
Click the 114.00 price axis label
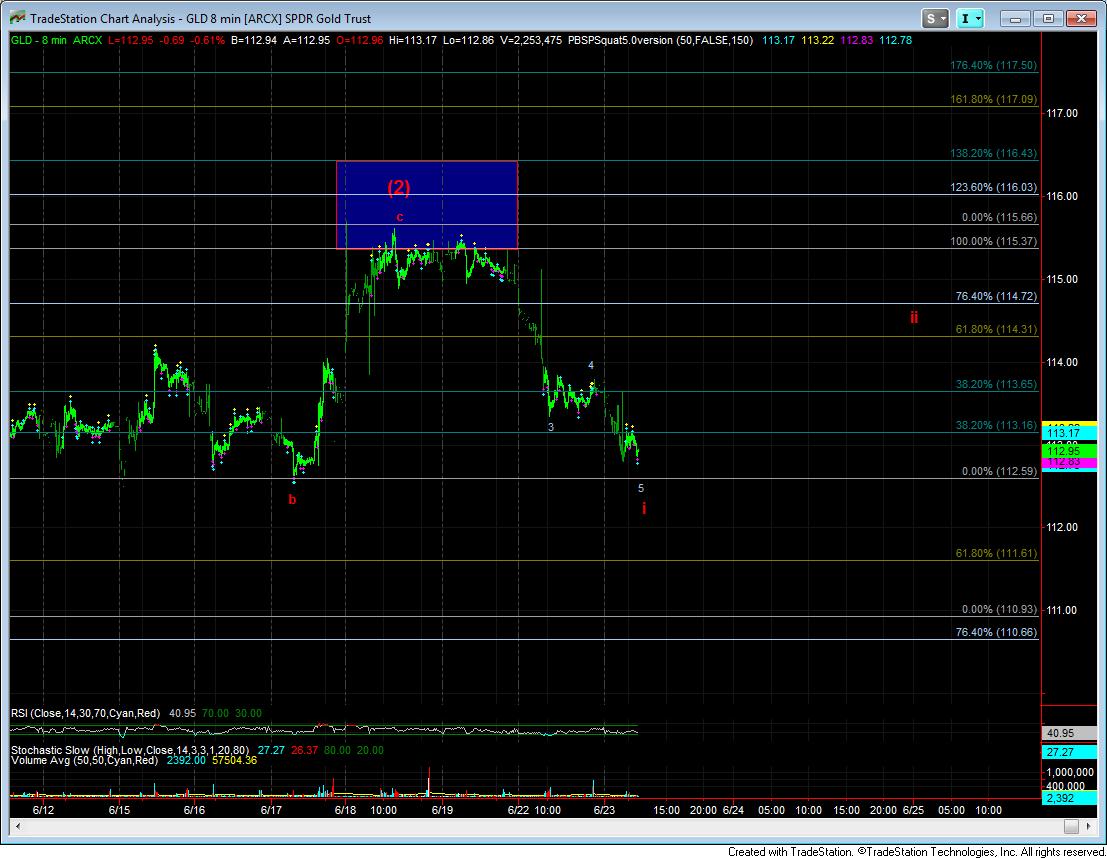click(x=1062, y=362)
